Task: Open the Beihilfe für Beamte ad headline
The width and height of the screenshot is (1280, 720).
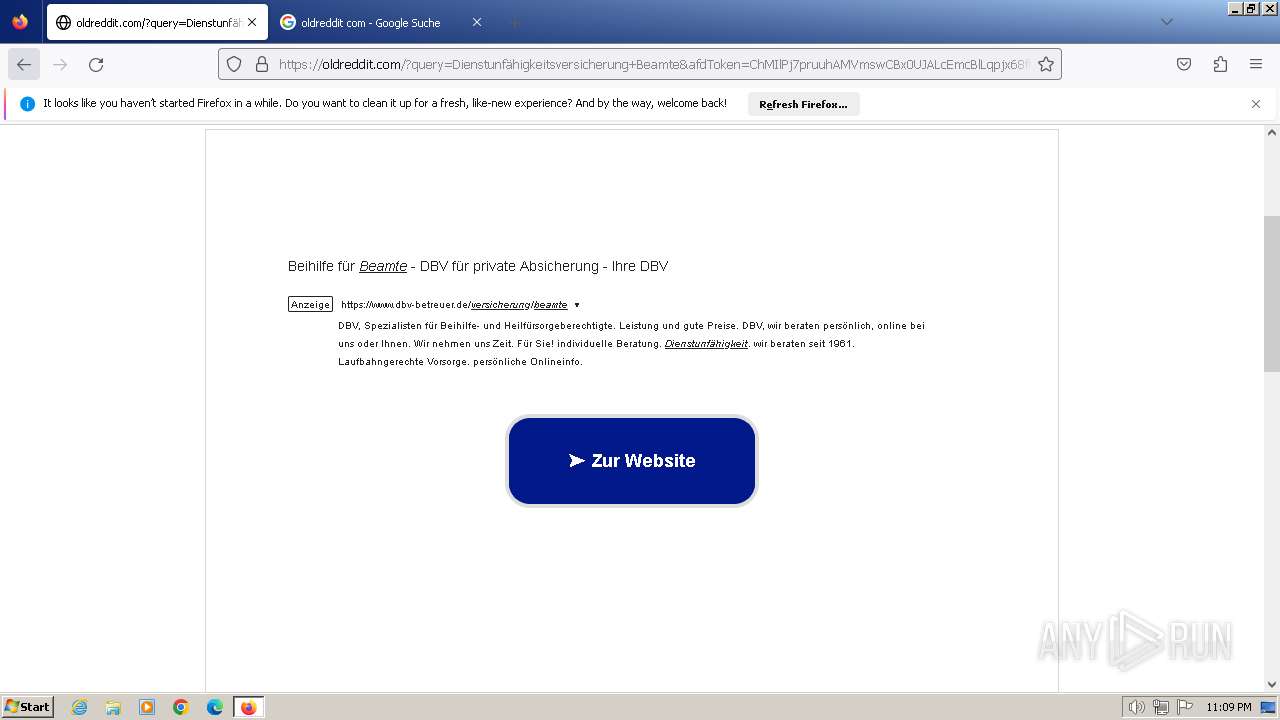Action: coord(478,266)
